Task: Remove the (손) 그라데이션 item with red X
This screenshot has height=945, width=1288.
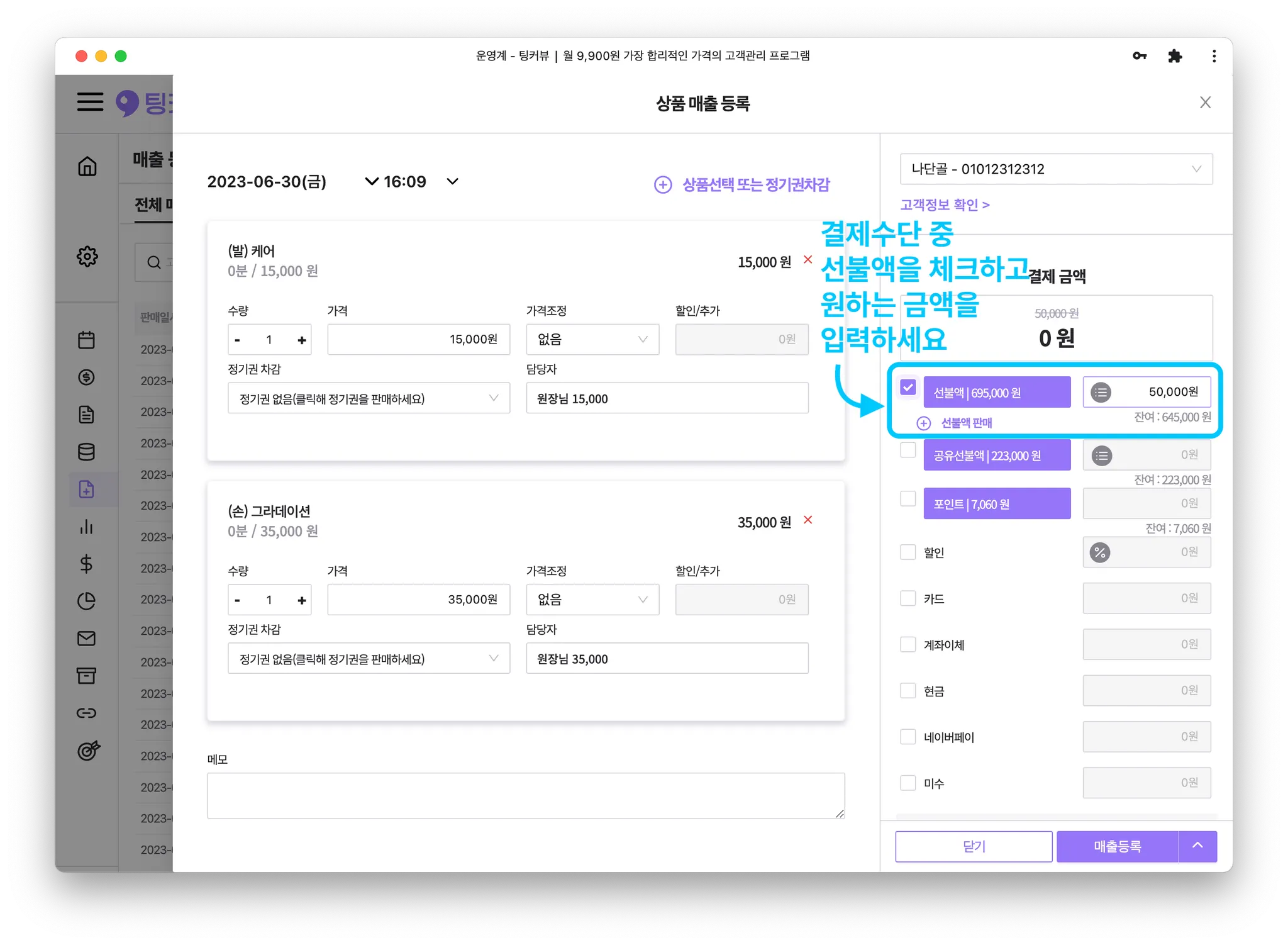Action: tap(808, 520)
